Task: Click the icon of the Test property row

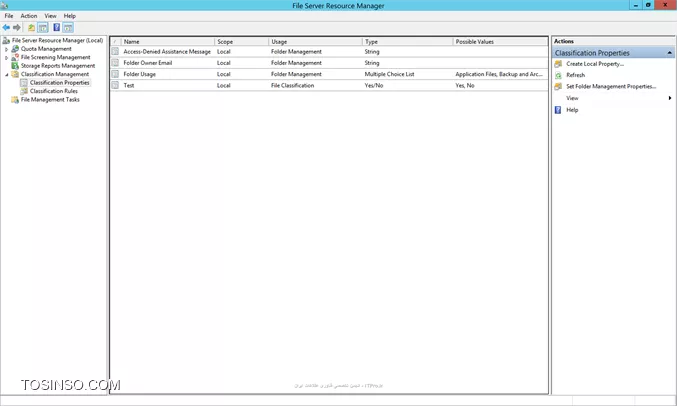Action: (115, 86)
